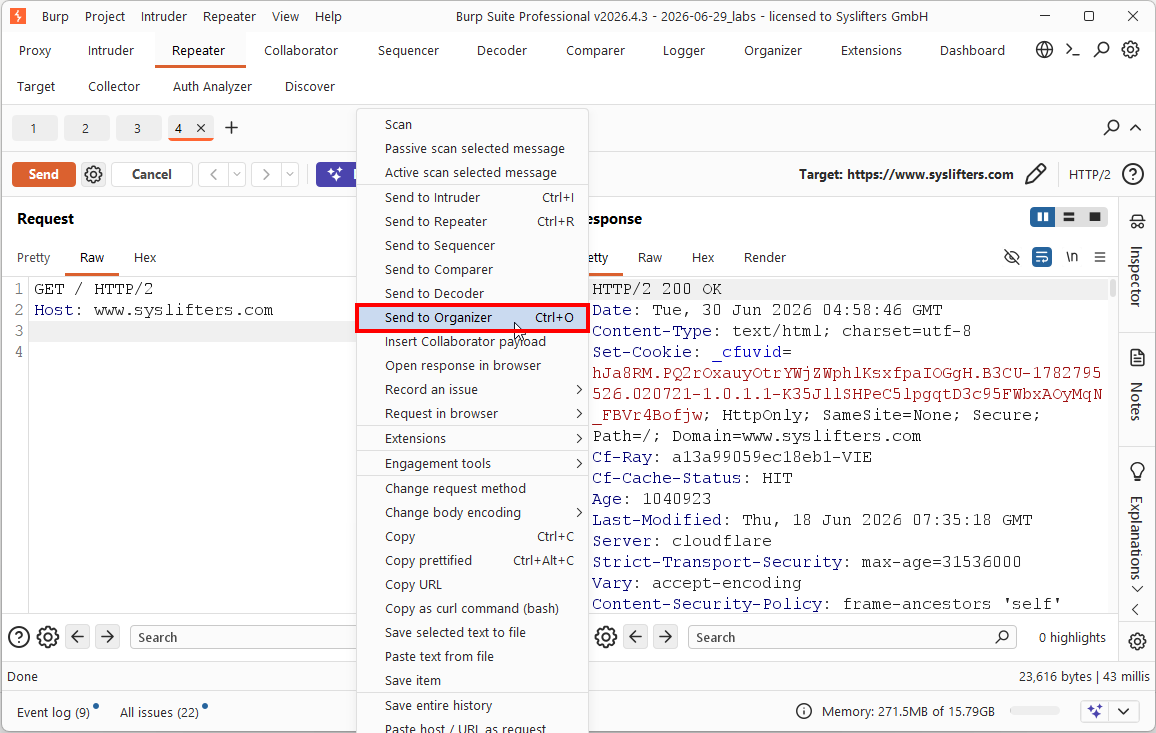Viewport: 1156px width, 733px height.
Task: Go to previous response search match
Action: (x=636, y=636)
